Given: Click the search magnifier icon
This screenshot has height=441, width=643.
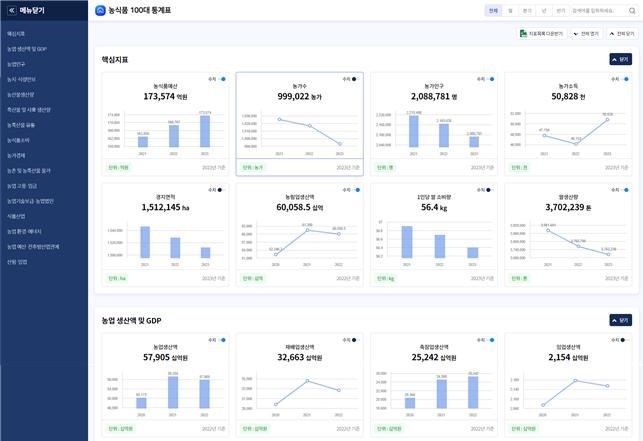Looking at the screenshot, I should tap(631, 10).
